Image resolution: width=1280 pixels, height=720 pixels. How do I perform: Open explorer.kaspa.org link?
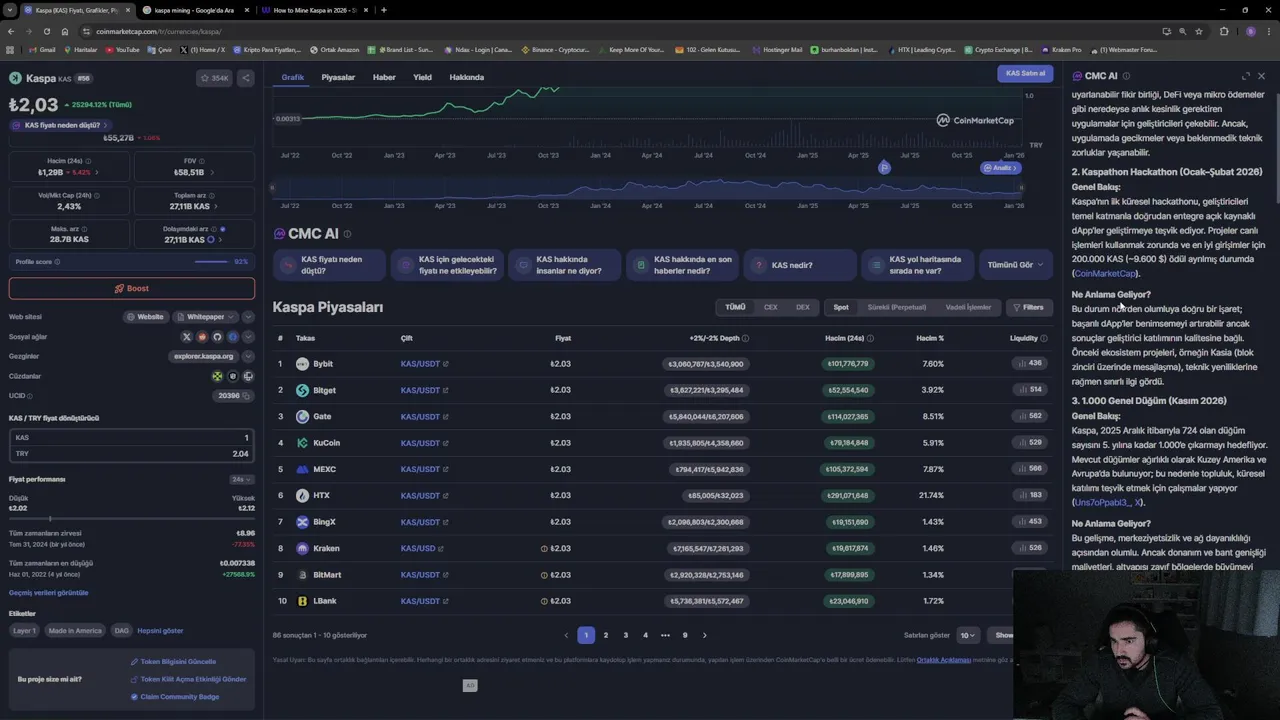(x=203, y=356)
